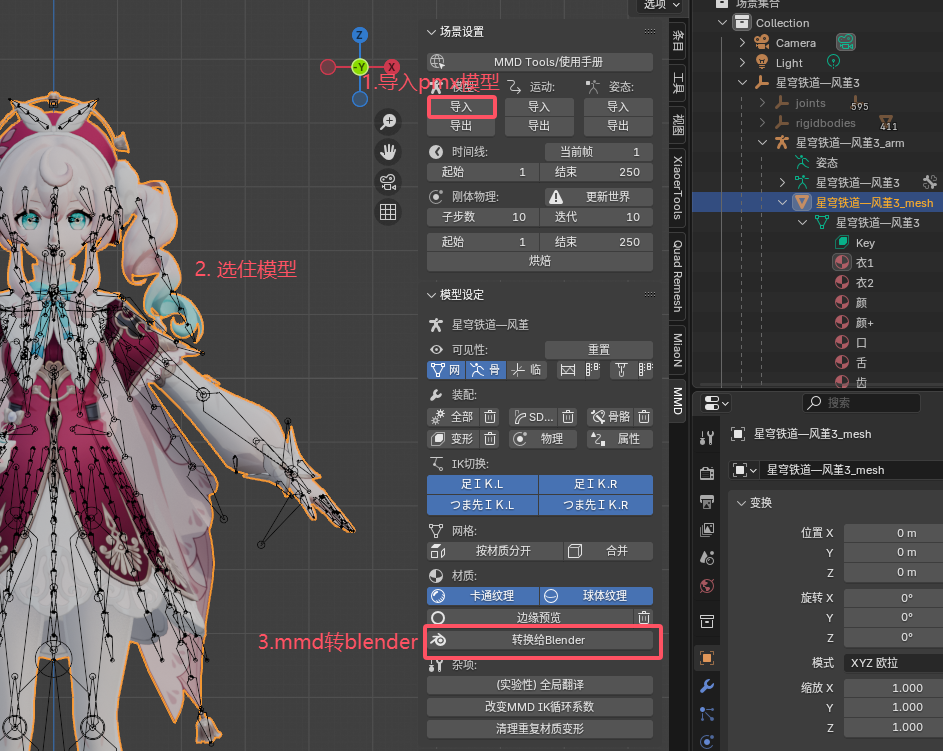Collapse the 变换 transform panel
Screen dimensions: 943x751
pos(742,503)
